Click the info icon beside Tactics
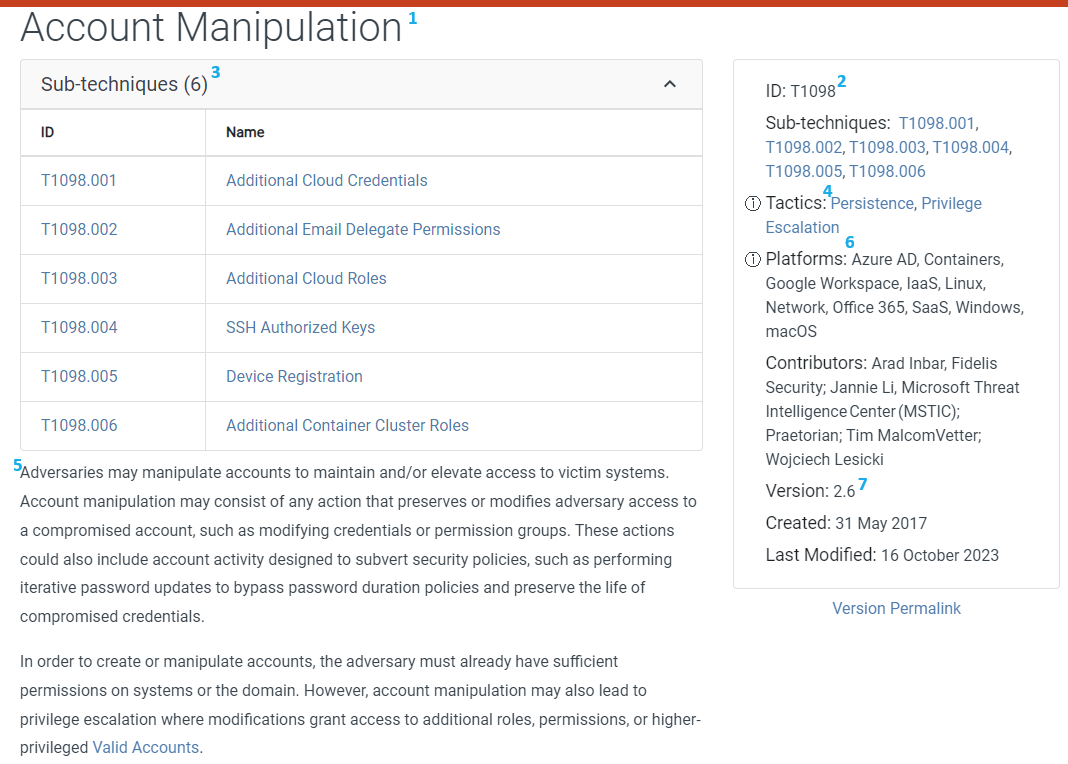 [x=753, y=204]
